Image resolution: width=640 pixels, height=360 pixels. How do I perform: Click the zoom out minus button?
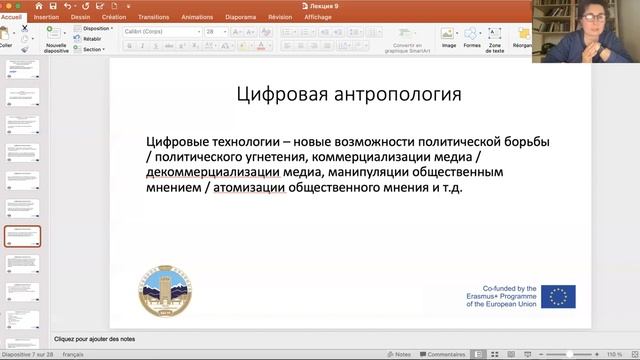541,354
